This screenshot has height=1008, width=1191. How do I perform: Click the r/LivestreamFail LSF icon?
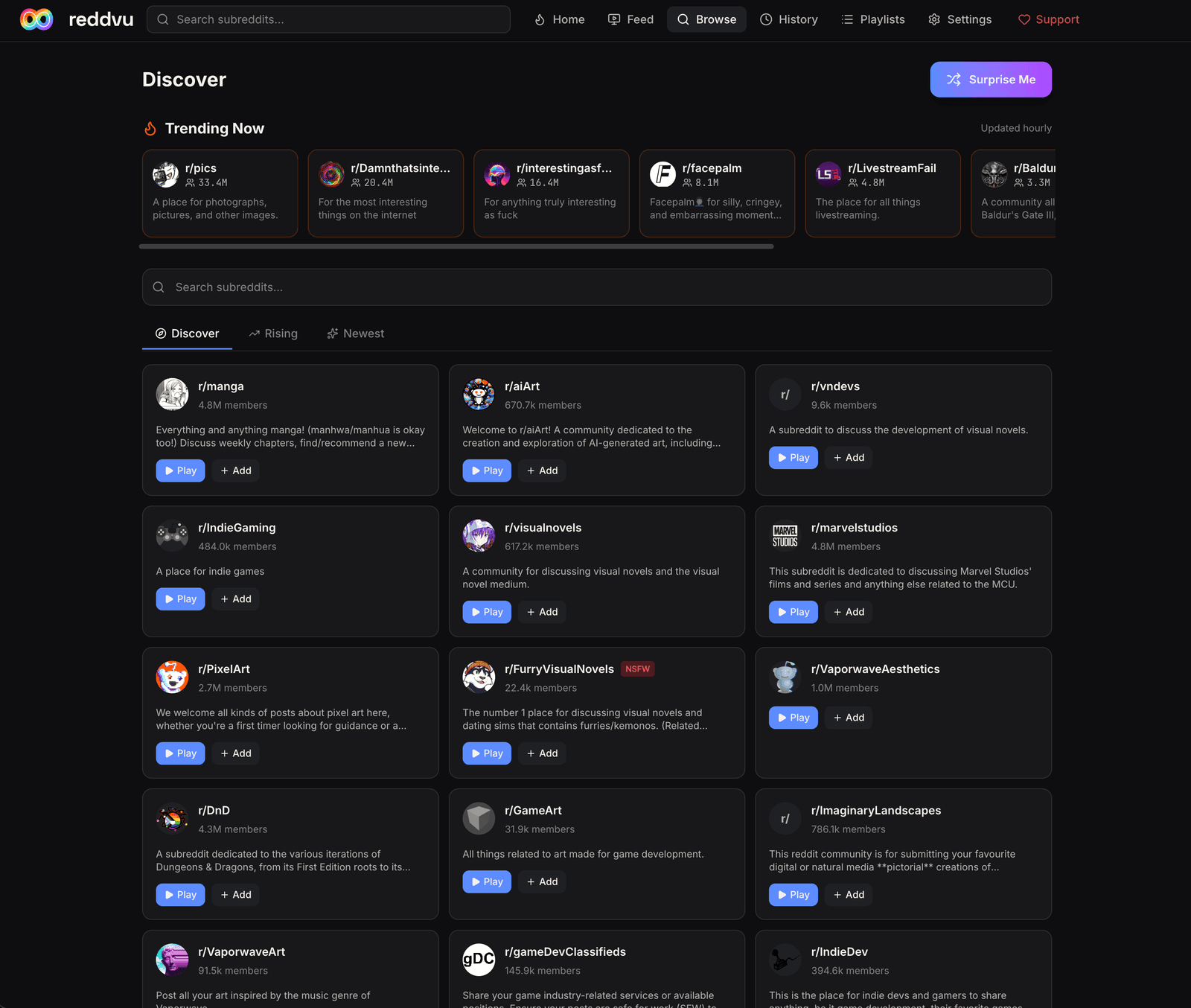coord(828,175)
